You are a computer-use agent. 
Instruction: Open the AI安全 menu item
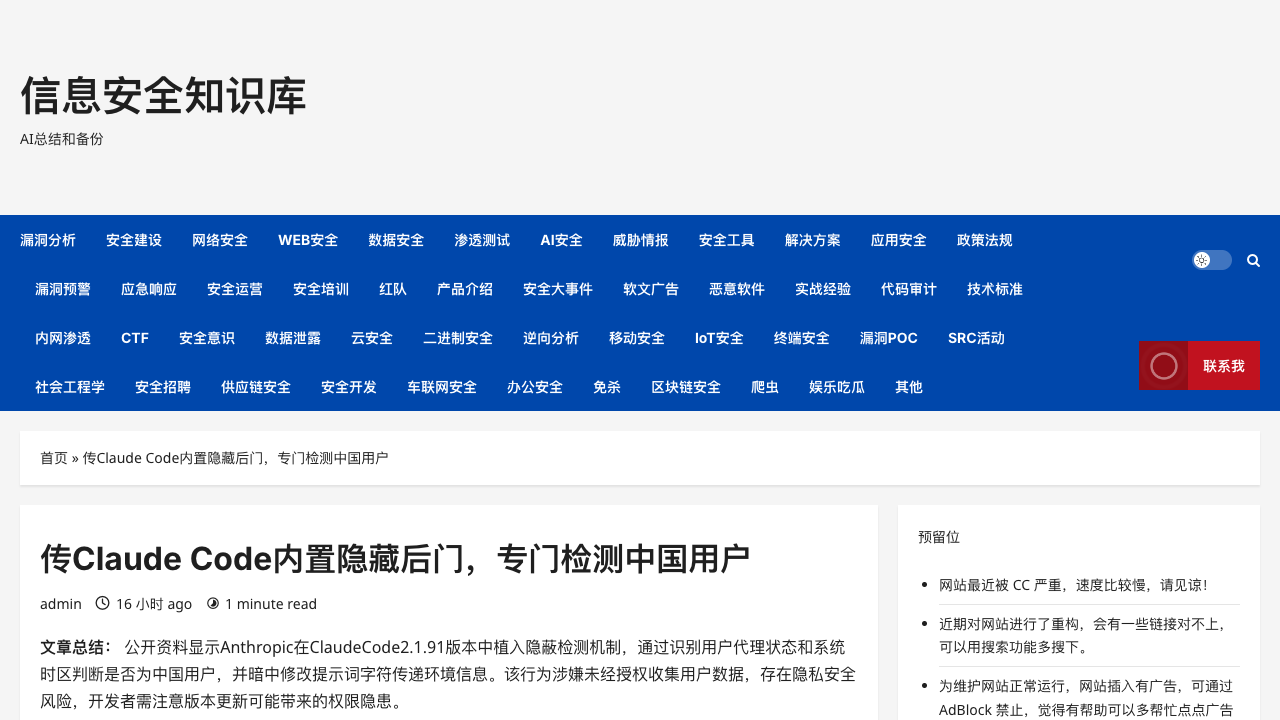point(561,240)
